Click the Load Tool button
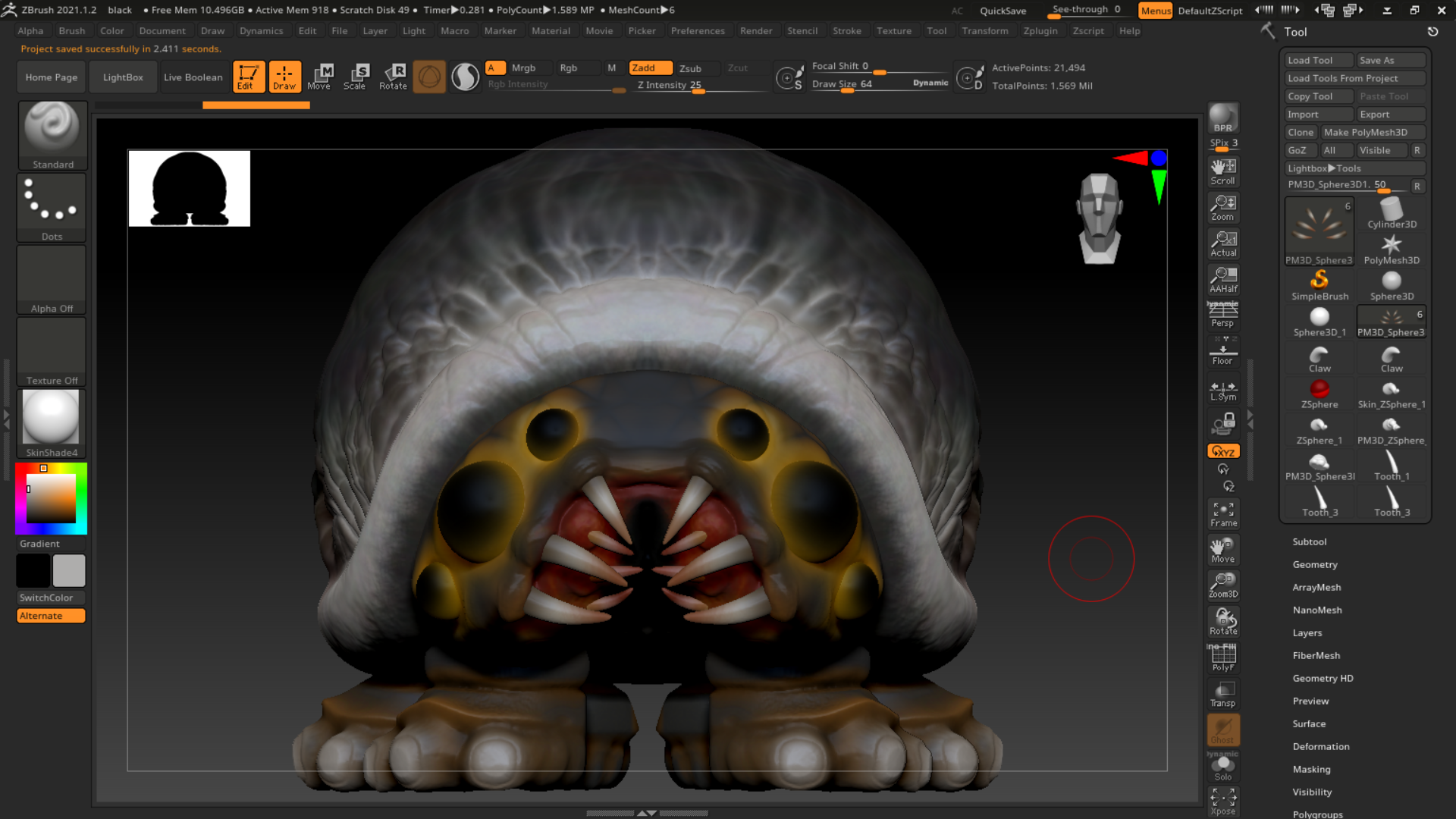The image size is (1456, 819). 1318,60
